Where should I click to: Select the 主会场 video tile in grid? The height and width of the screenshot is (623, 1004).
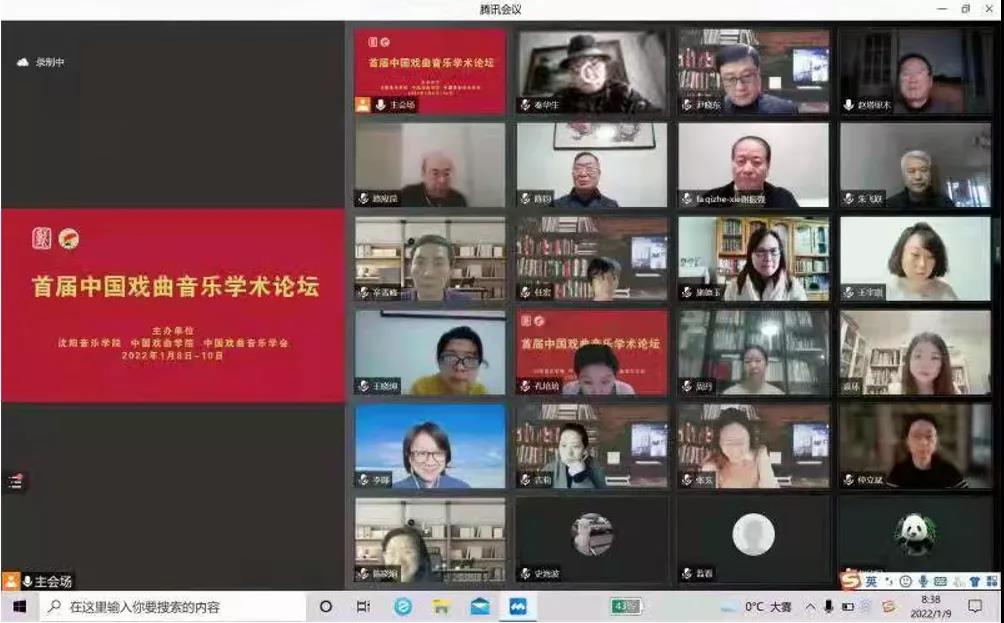click(430, 70)
